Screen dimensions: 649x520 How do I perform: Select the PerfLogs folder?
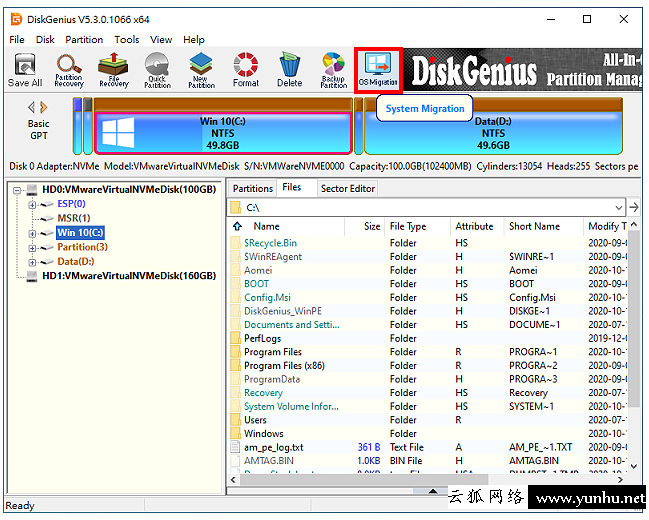point(262,339)
